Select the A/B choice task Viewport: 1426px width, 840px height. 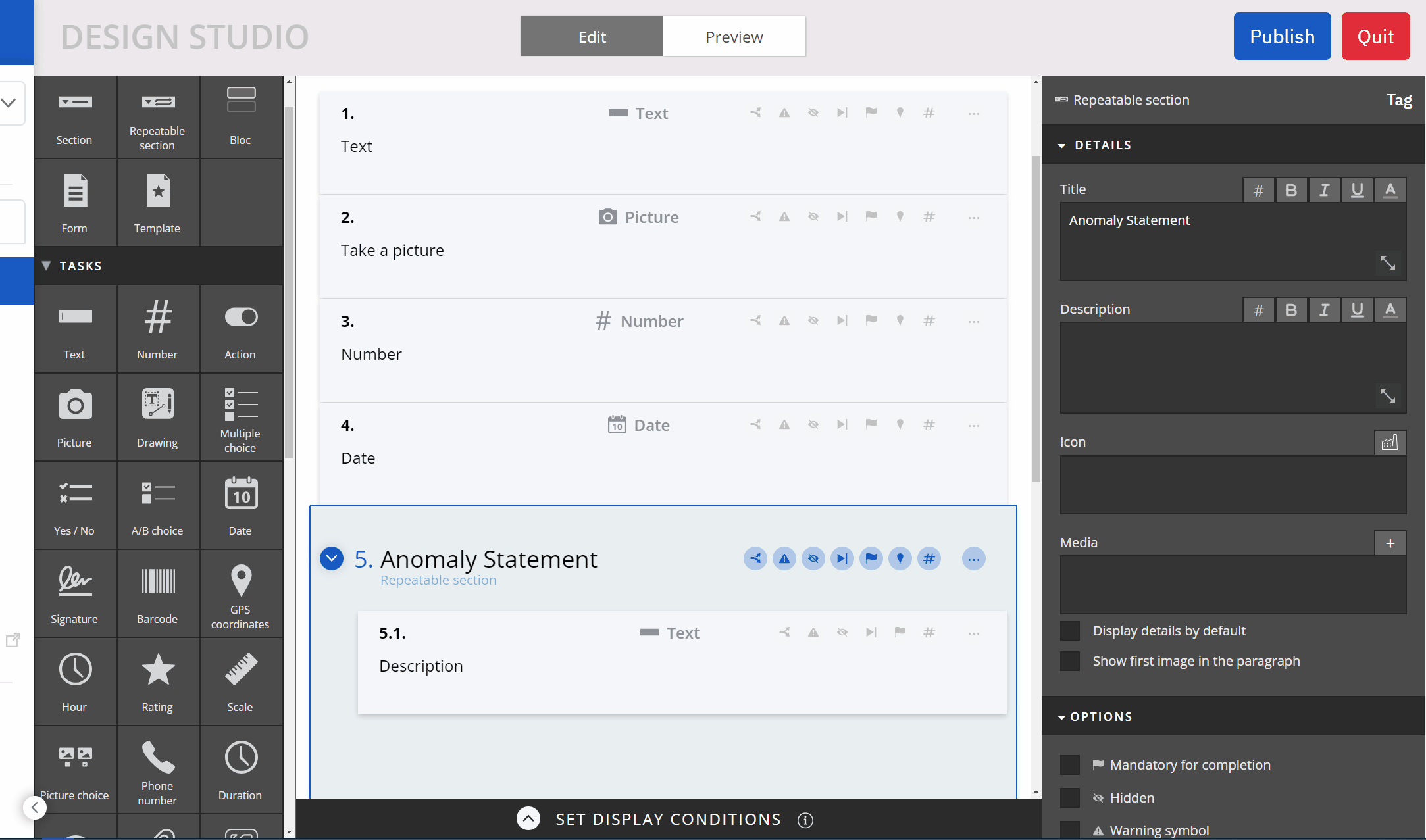tap(157, 506)
